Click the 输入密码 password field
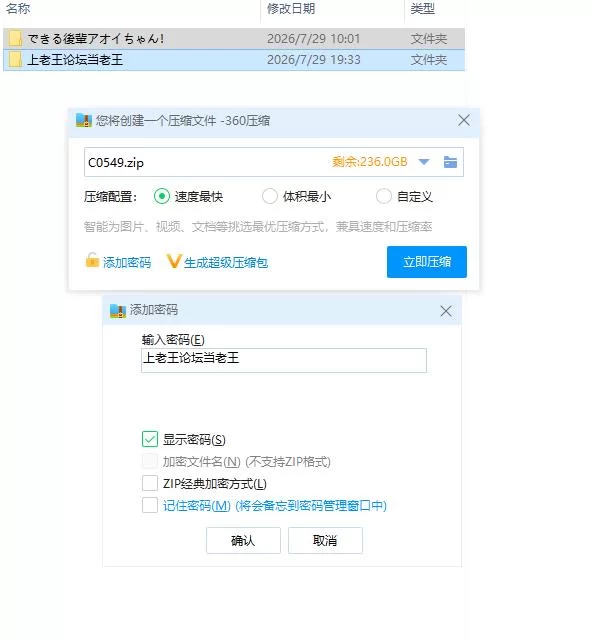The width and height of the screenshot is (593, 639). 284,360
